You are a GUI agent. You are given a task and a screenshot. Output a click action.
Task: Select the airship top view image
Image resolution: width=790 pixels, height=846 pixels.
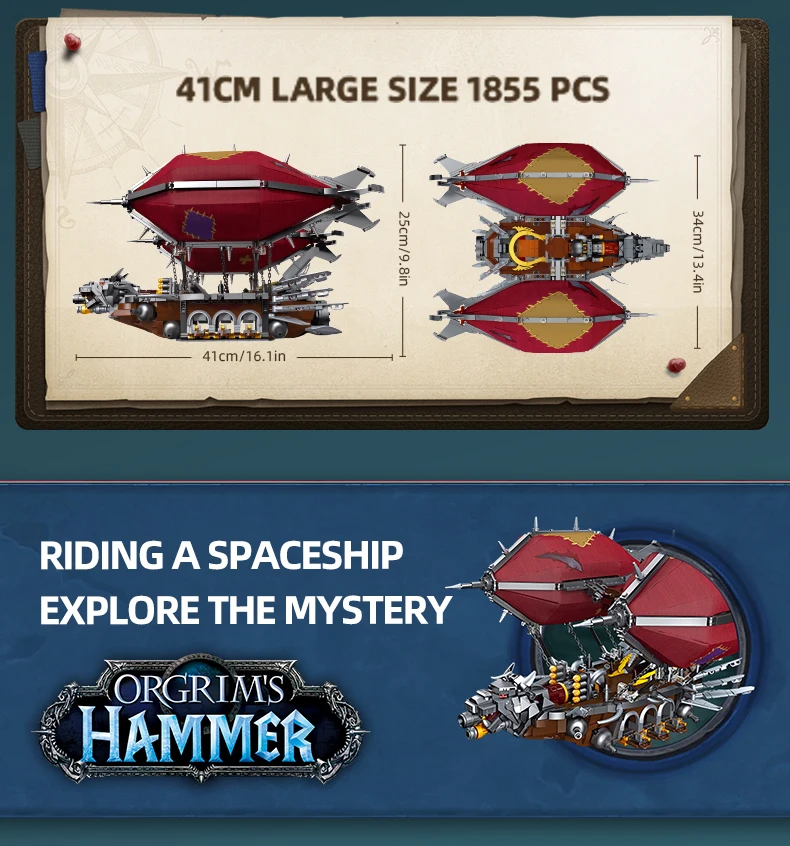pos(549,248)
